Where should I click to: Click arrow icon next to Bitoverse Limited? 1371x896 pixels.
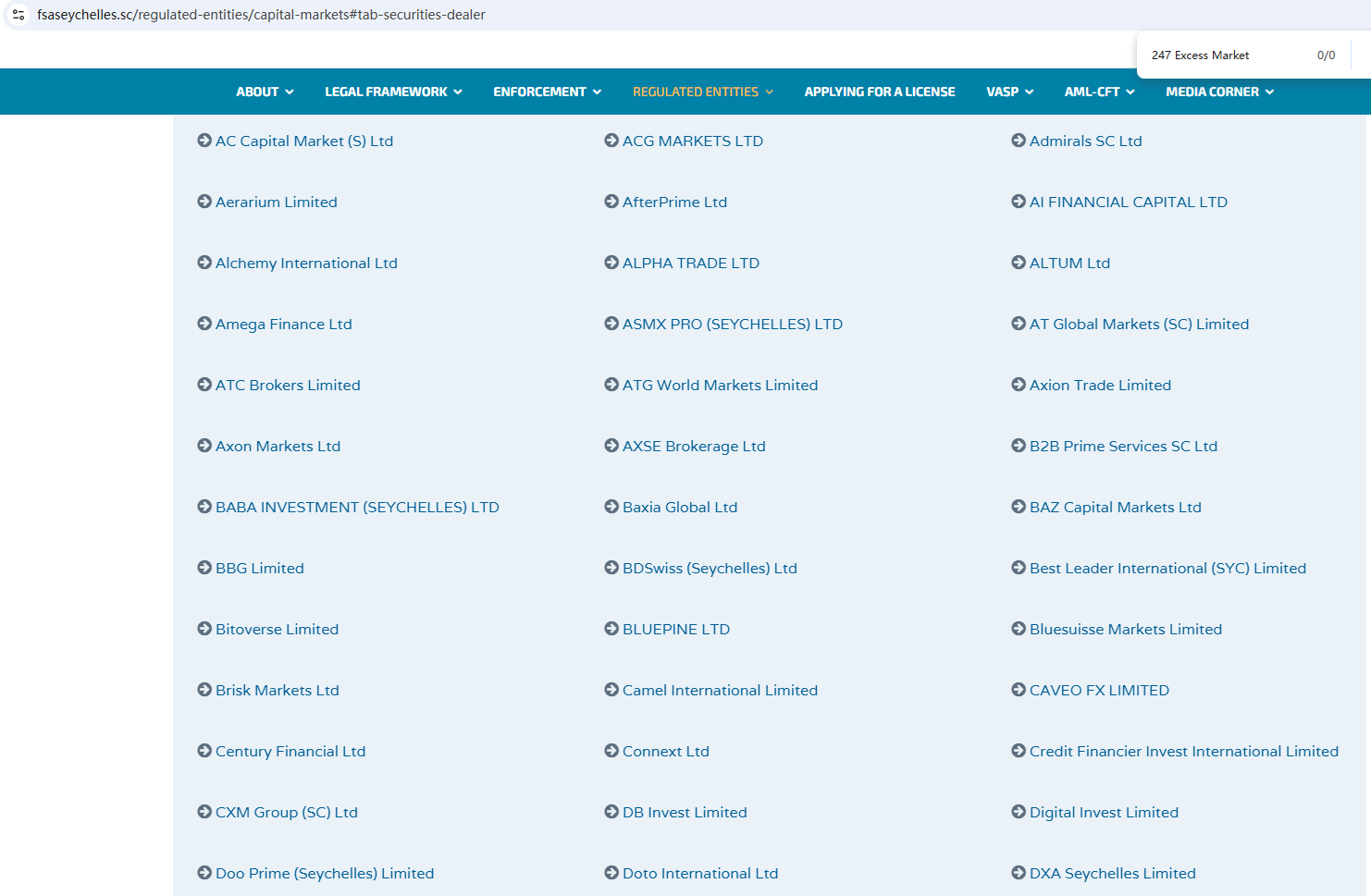click(x=204, y=629)
